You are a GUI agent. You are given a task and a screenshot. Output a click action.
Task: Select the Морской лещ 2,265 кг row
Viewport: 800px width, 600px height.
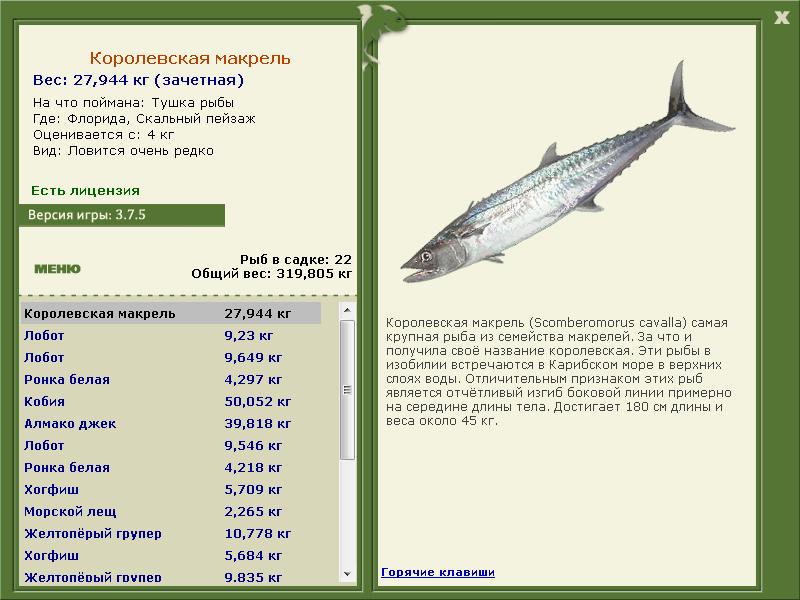[x=171, y=511]
